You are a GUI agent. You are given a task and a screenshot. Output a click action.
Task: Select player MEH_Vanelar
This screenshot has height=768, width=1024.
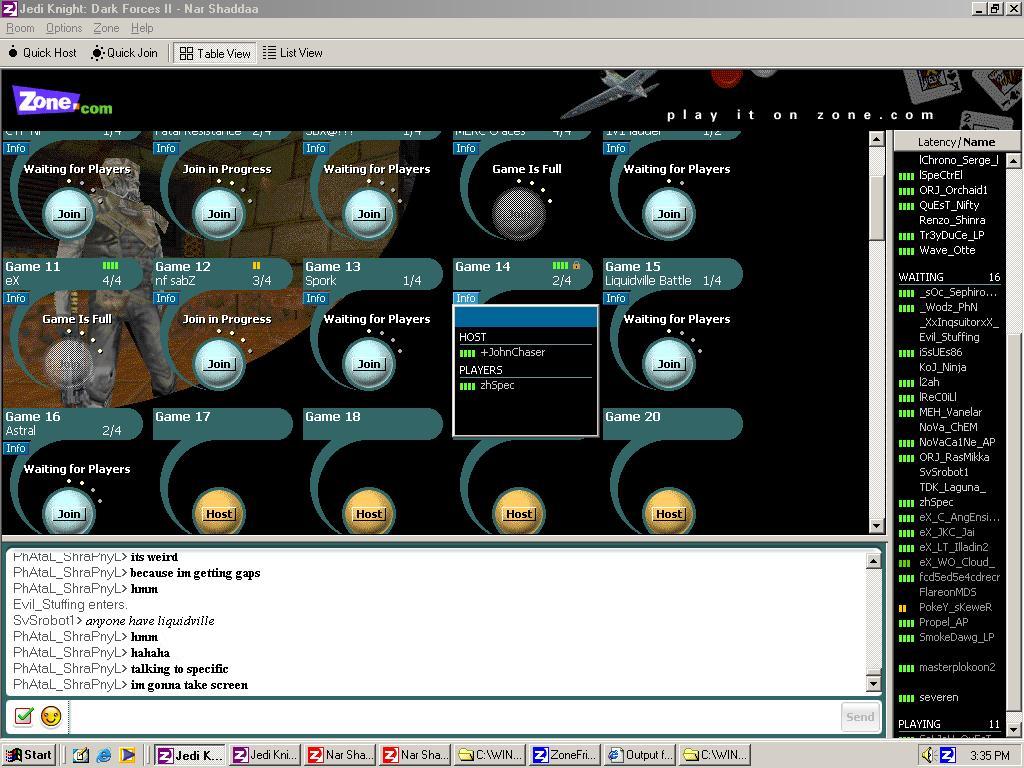click(950, 412)
